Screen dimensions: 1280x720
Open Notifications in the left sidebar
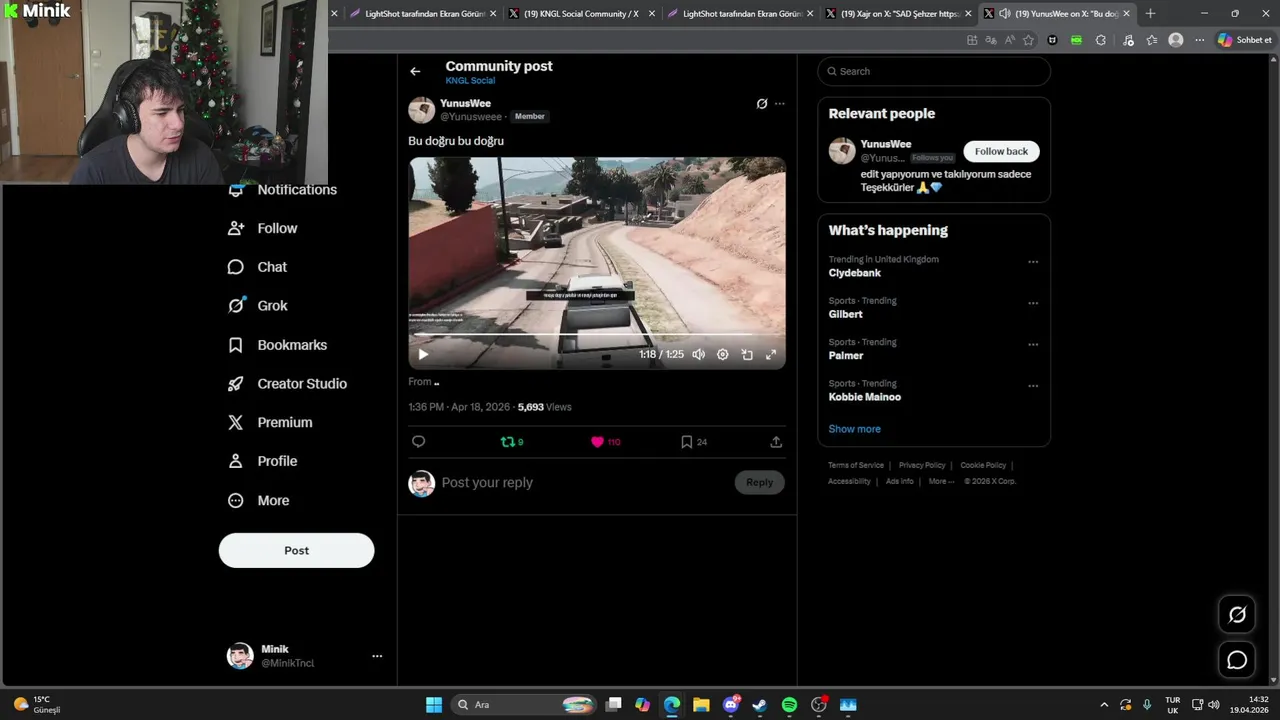283,190
